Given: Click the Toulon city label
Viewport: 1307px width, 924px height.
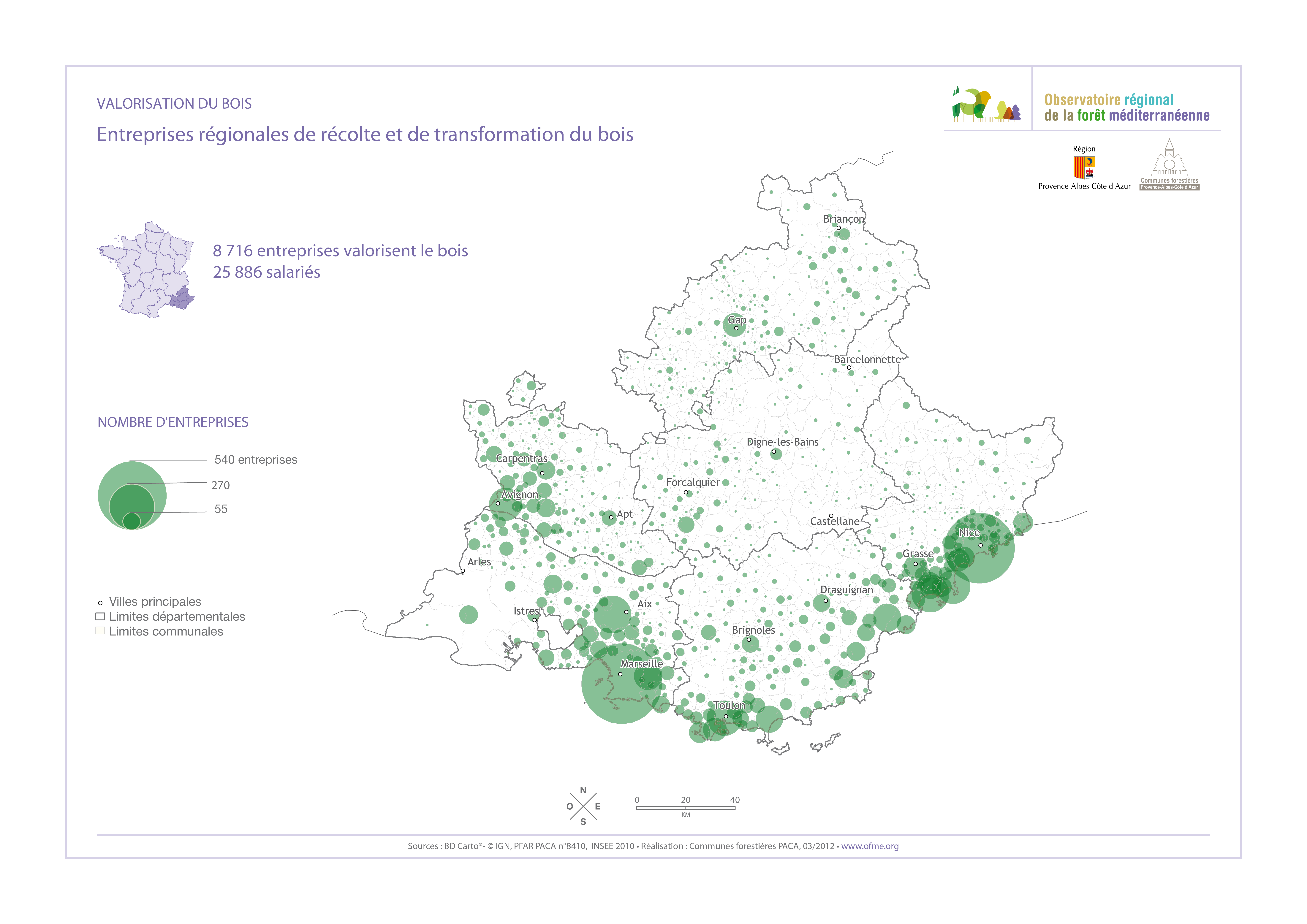Looking at the screenshot, I should tap(729, 705).
